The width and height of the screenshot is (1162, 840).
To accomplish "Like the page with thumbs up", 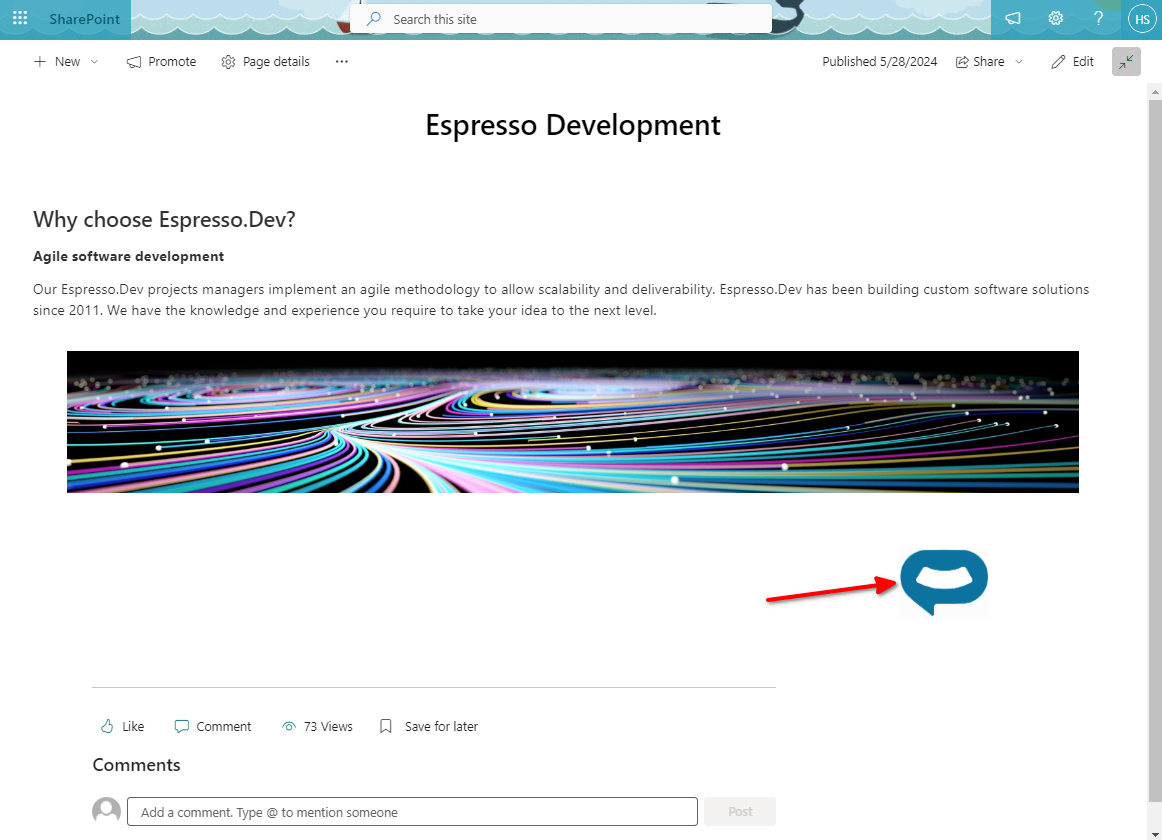I will (x=122, y=727).
